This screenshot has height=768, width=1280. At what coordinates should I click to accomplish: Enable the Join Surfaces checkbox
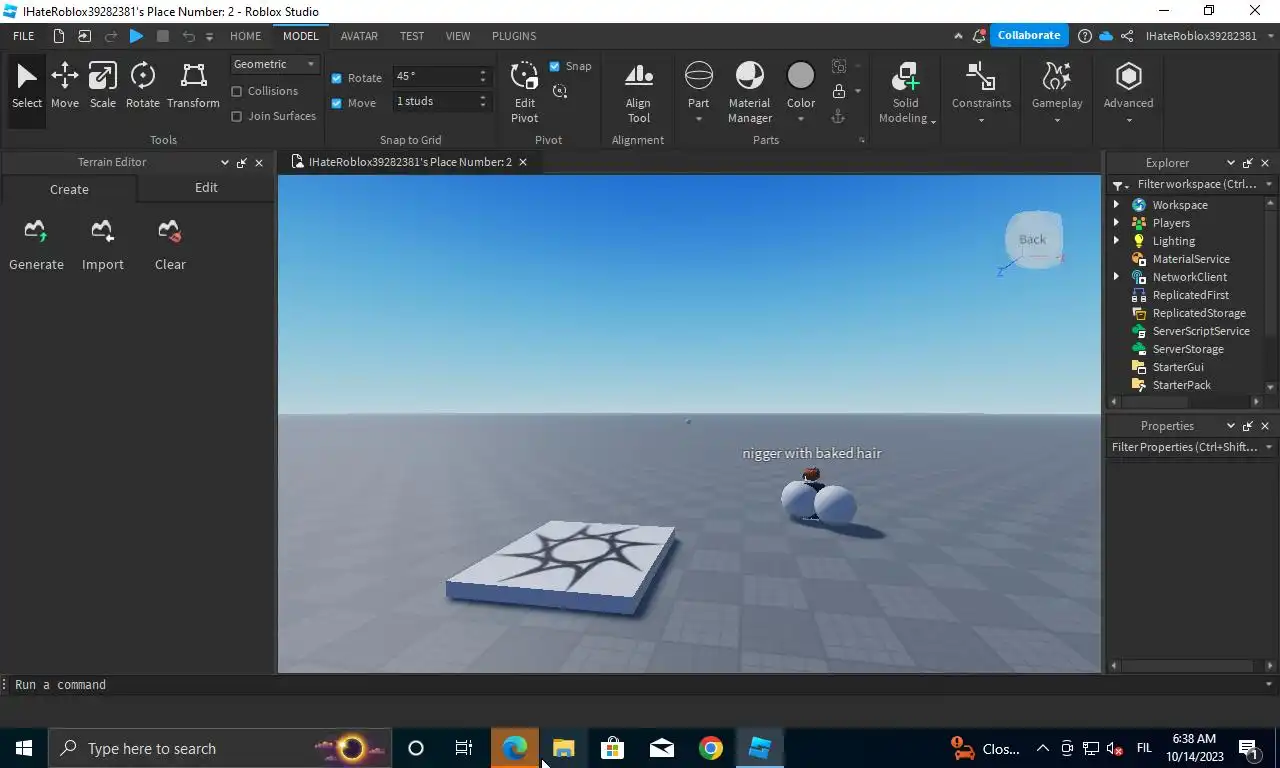click(x=237, y=116)
